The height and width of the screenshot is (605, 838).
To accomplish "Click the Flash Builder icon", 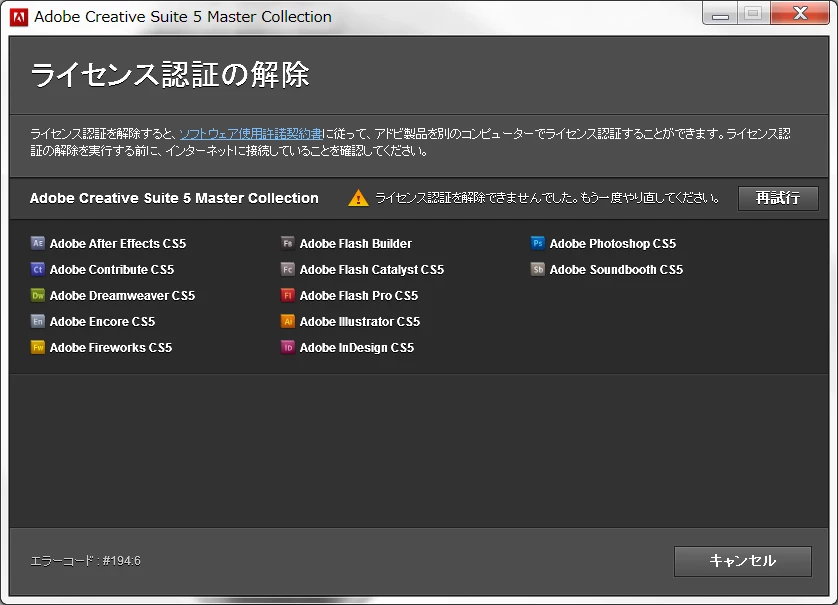I will coord(288,243).
